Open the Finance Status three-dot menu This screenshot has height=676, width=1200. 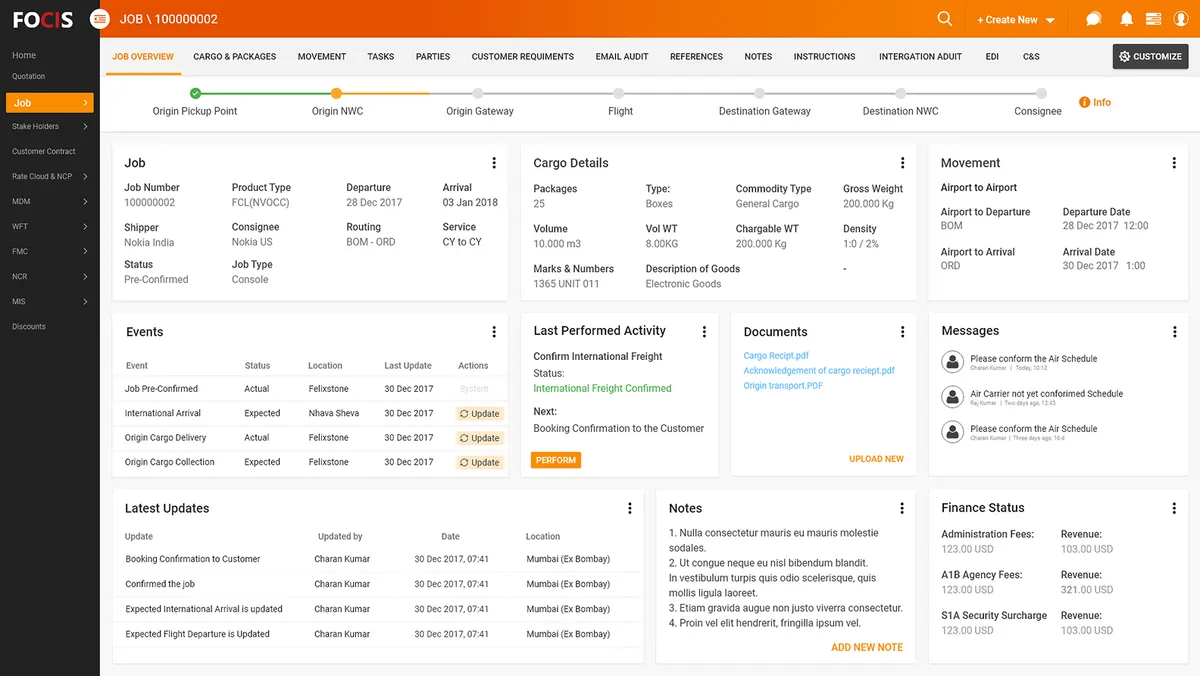(x=1174, y=508)
